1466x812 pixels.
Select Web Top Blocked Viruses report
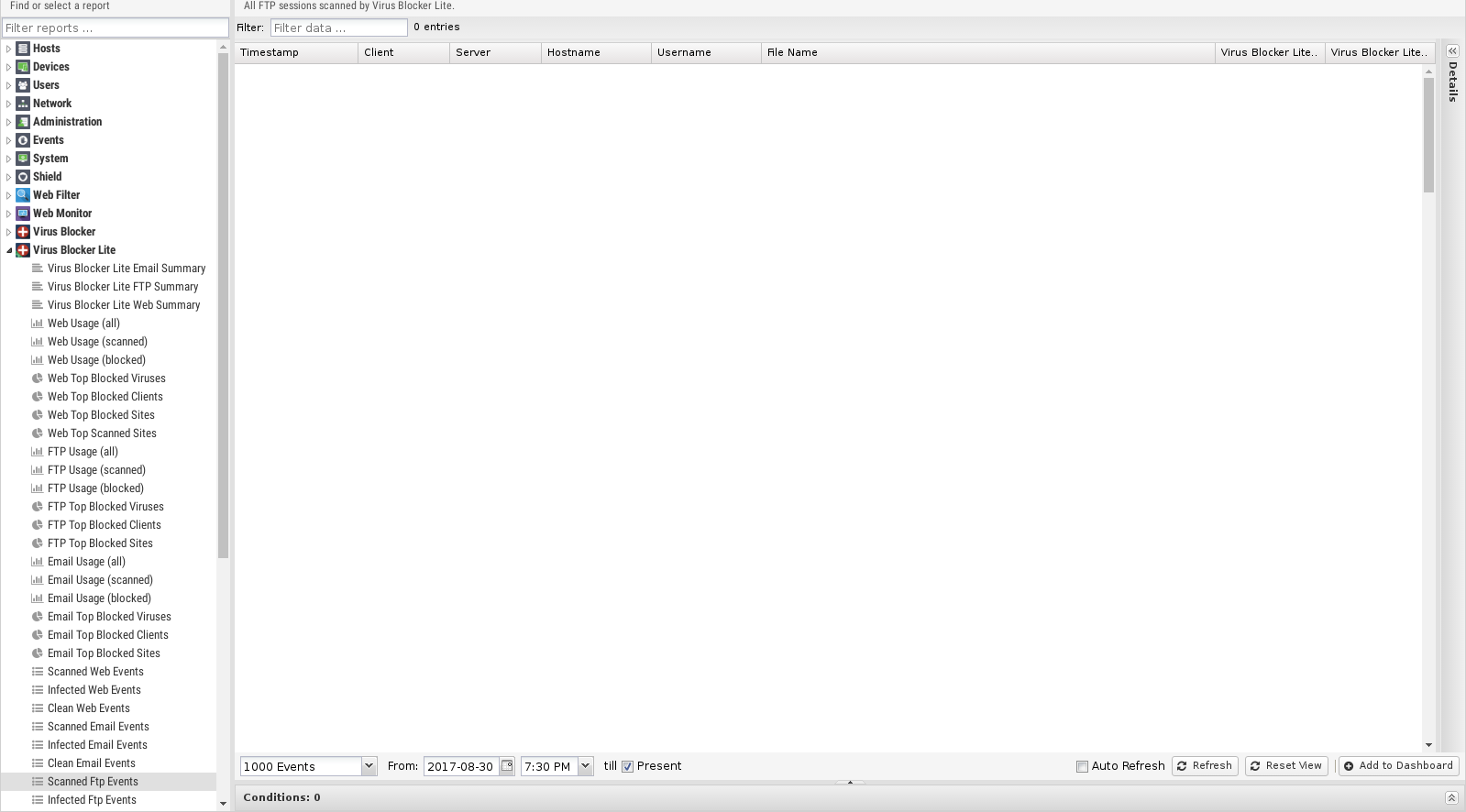pos(106,379)
